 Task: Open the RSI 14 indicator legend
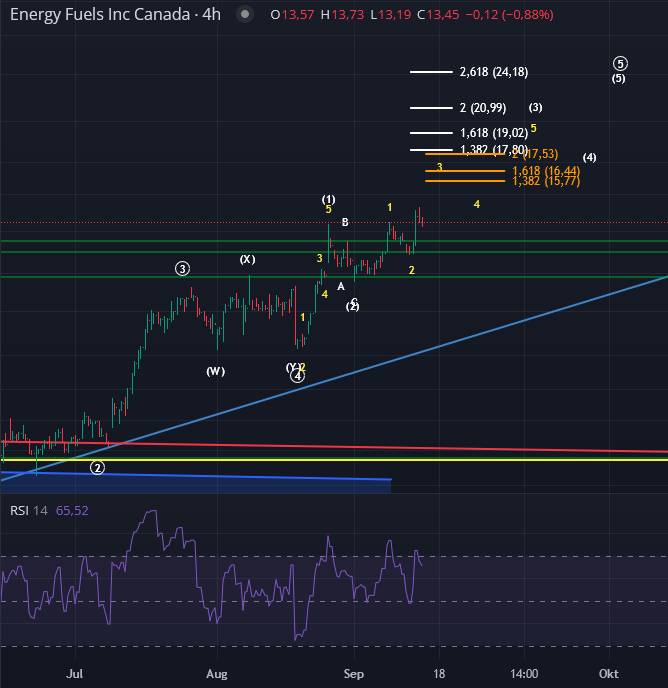(30, 510)
